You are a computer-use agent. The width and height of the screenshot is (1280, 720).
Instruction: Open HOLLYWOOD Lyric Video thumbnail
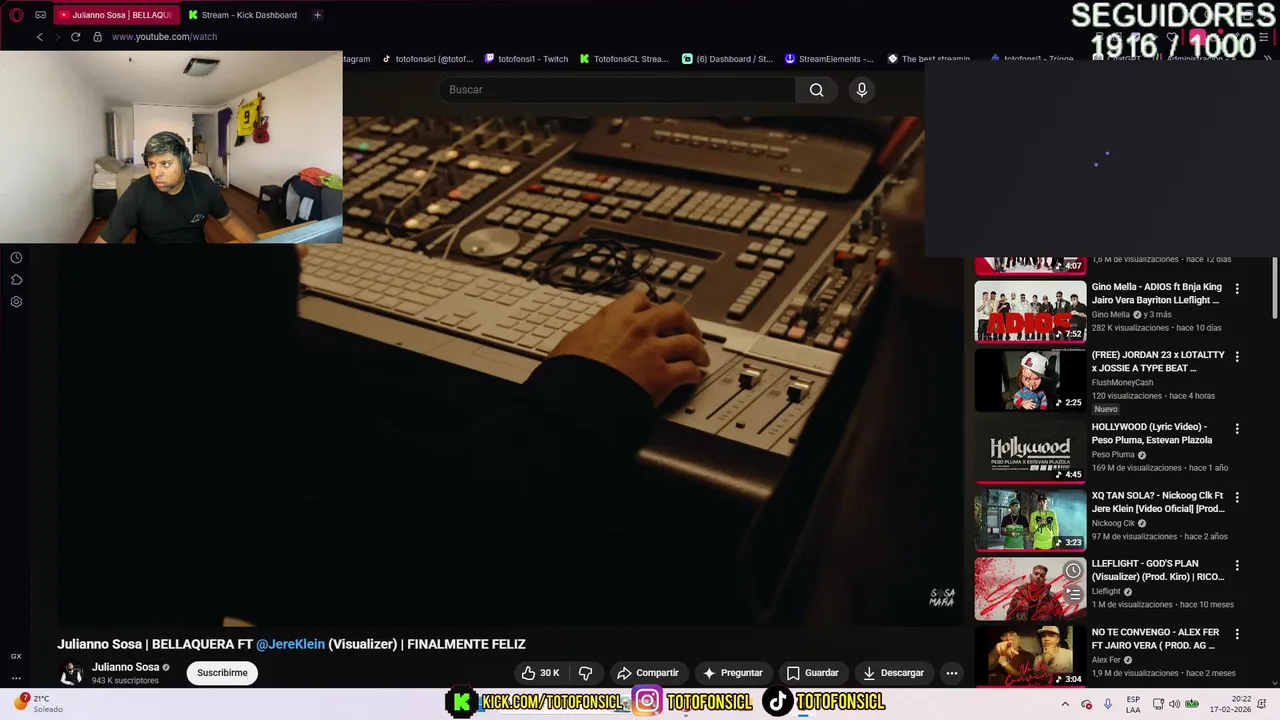(x=1030, y=452)
